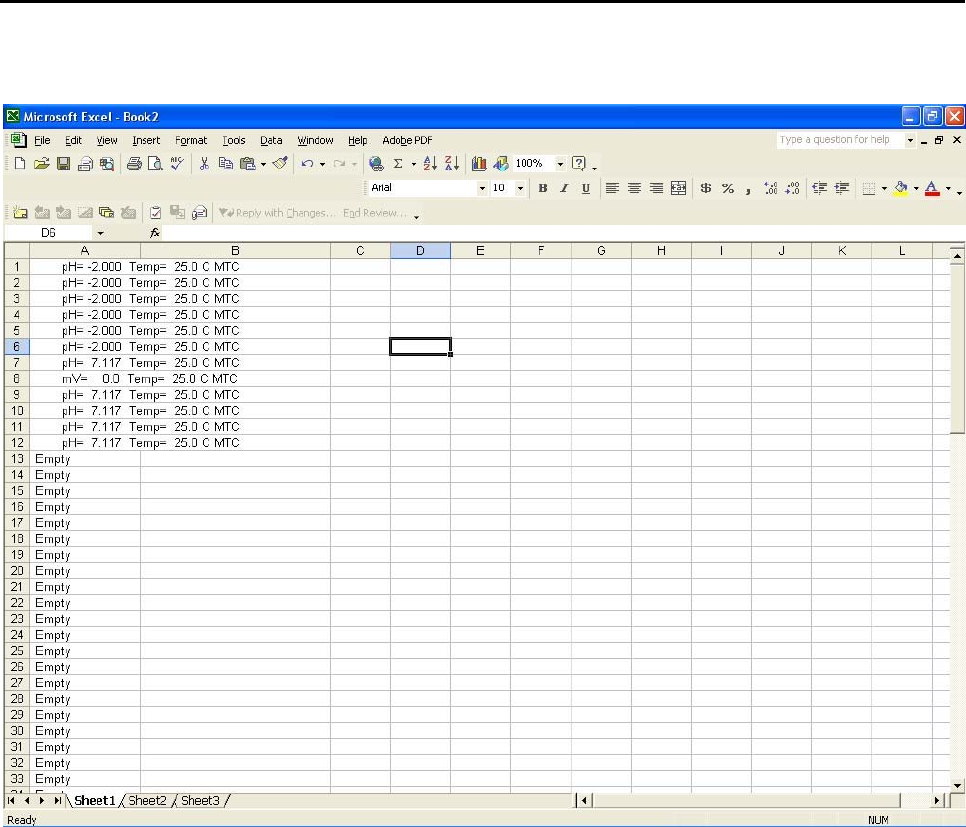Click the Save icon in toolbar
Screen dimensions: 966x827
coord(62,164)
